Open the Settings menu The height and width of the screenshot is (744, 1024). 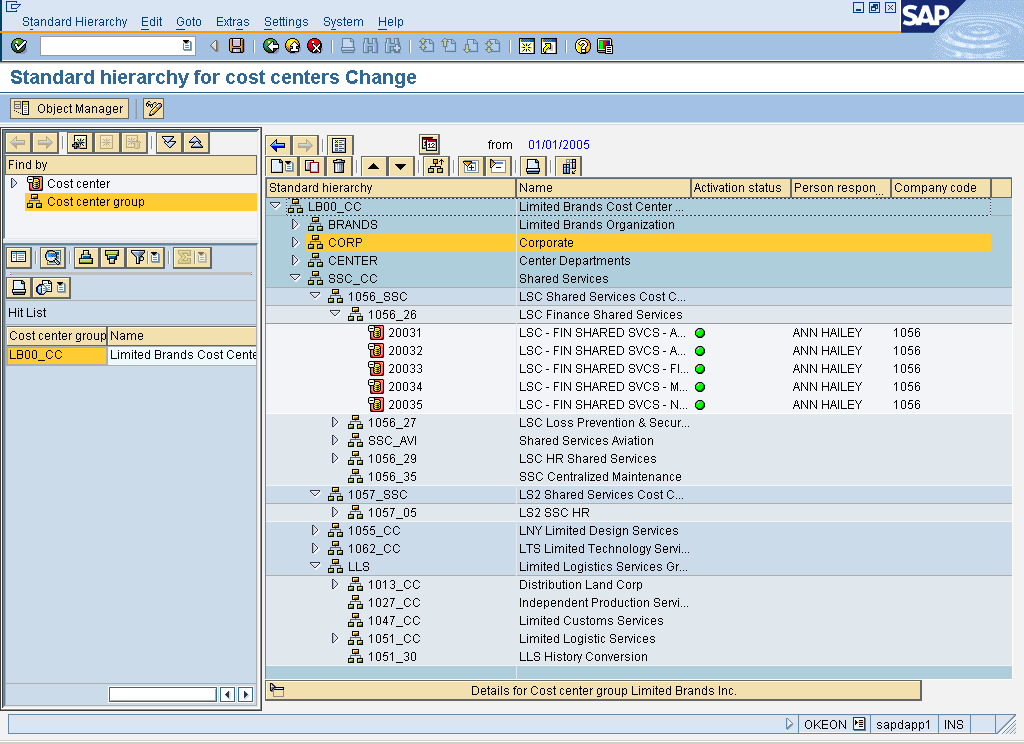point(286,22)
